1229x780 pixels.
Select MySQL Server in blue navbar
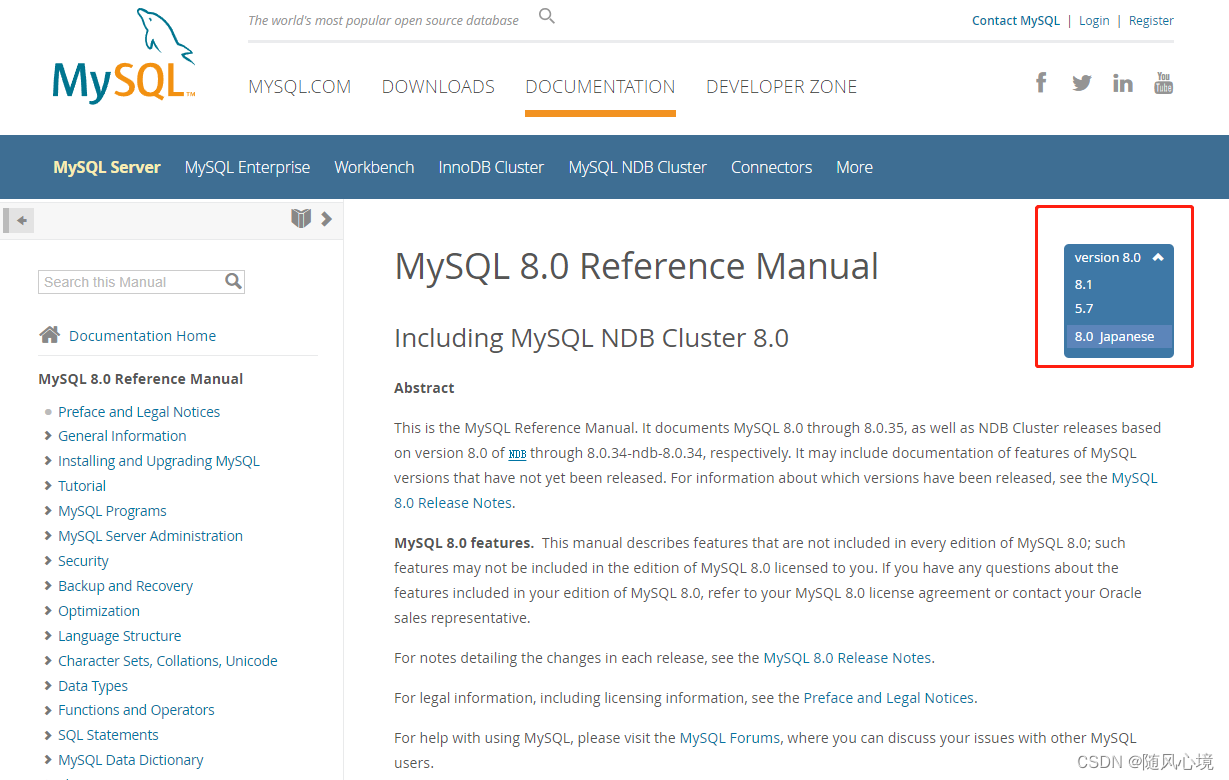point(107,167)
